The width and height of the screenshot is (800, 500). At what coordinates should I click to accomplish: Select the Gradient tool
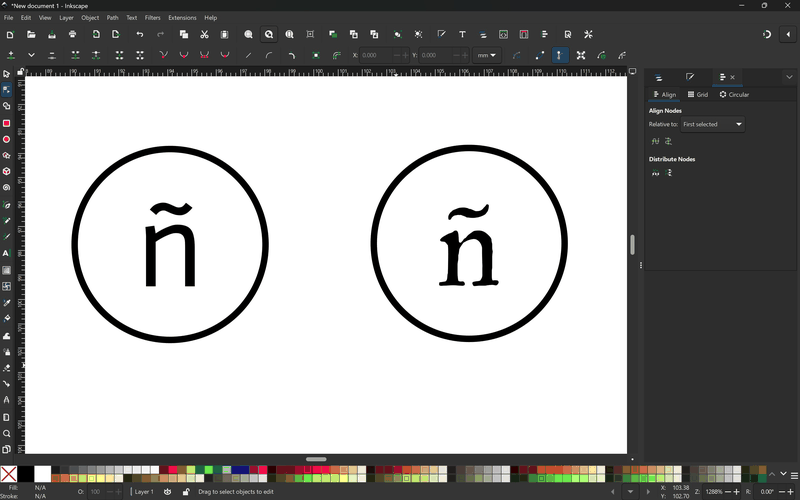pyautogui.click(x=6, y=270)
